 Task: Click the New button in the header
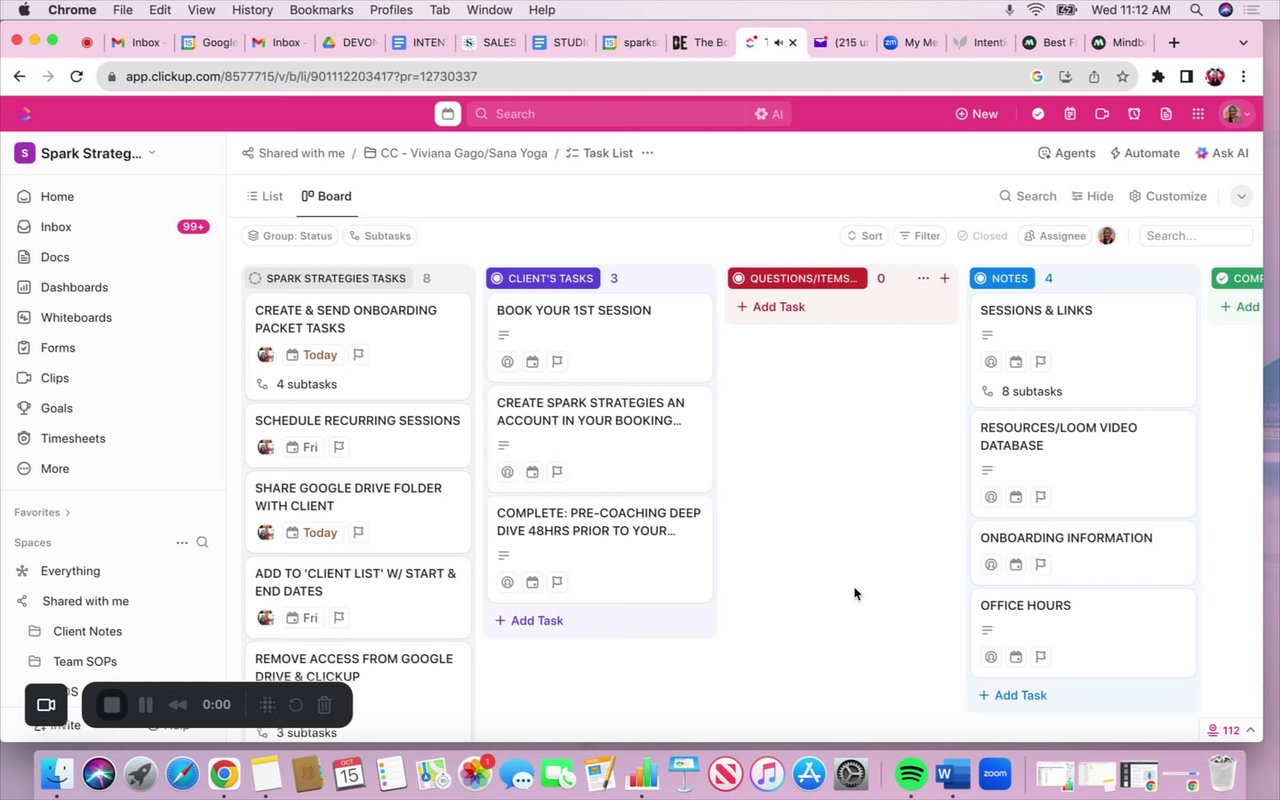(977, 114)
